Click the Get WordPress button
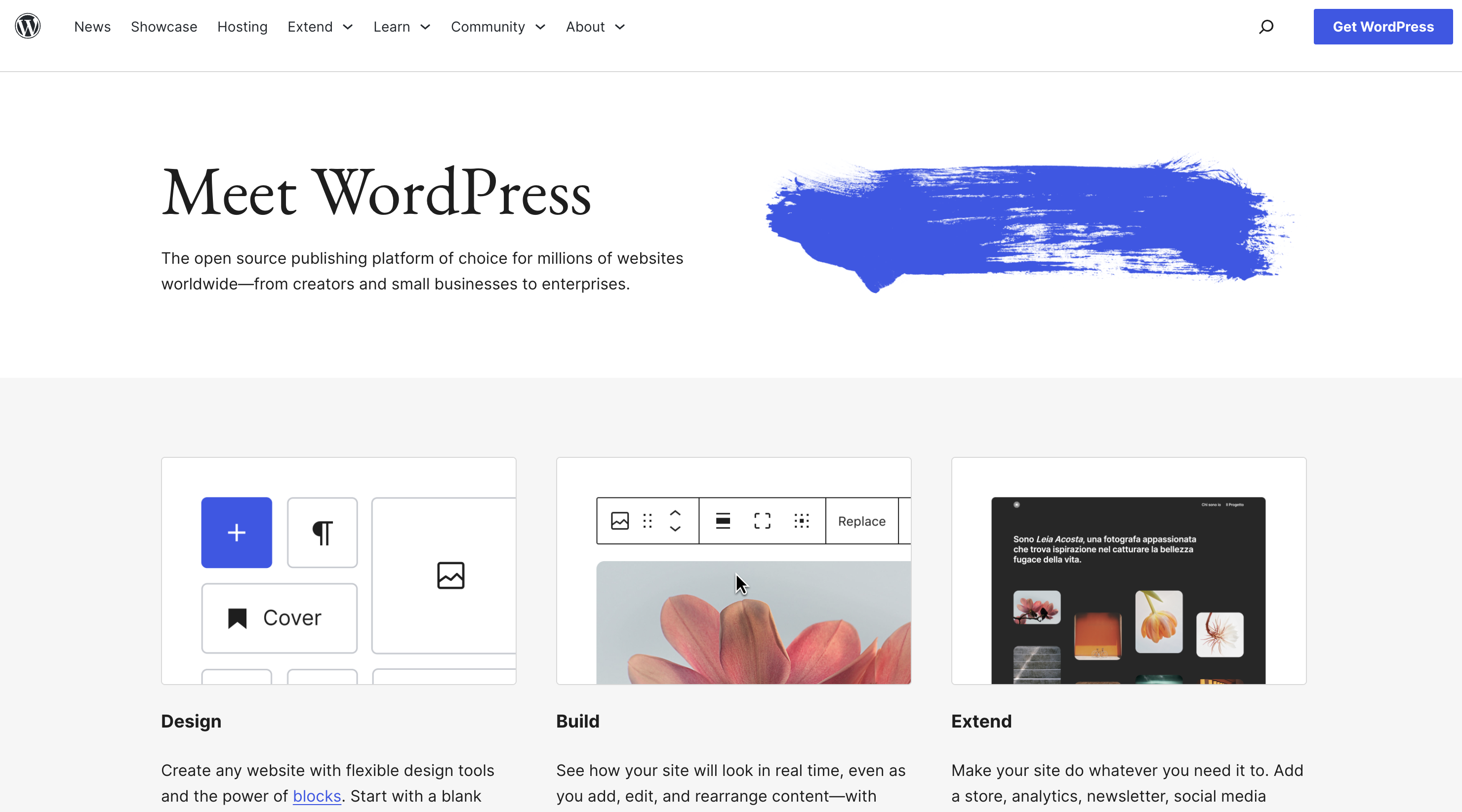The width and height of the screenshot is (1462, 812). click(1383, 26)
